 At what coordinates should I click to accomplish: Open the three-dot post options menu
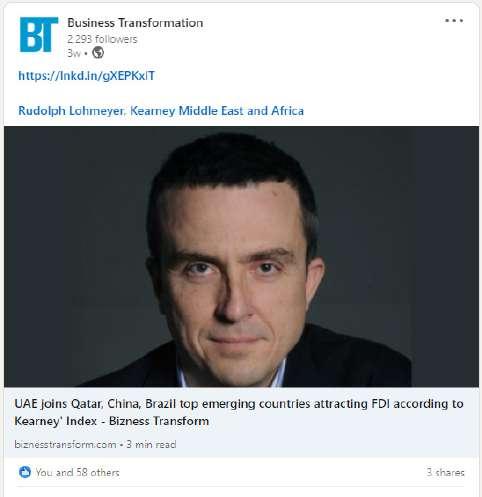pos(454,21)
